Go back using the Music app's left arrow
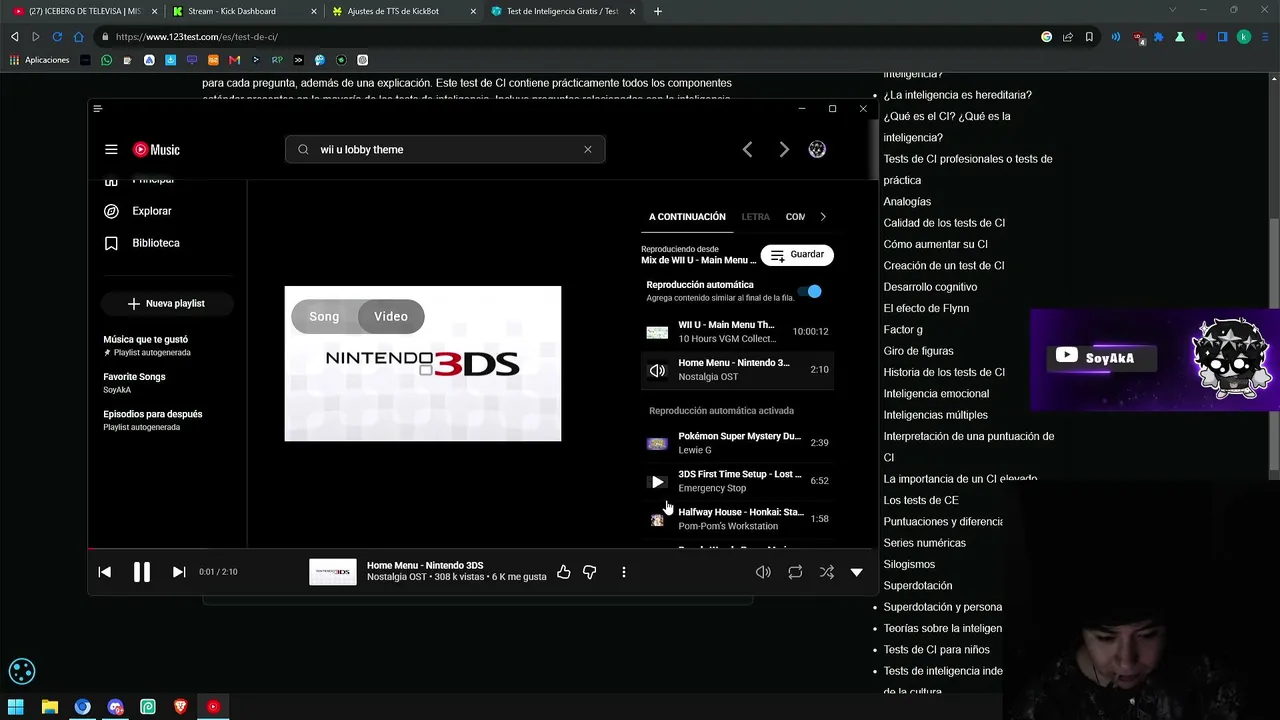1280x720 pixels. point(747,149)
